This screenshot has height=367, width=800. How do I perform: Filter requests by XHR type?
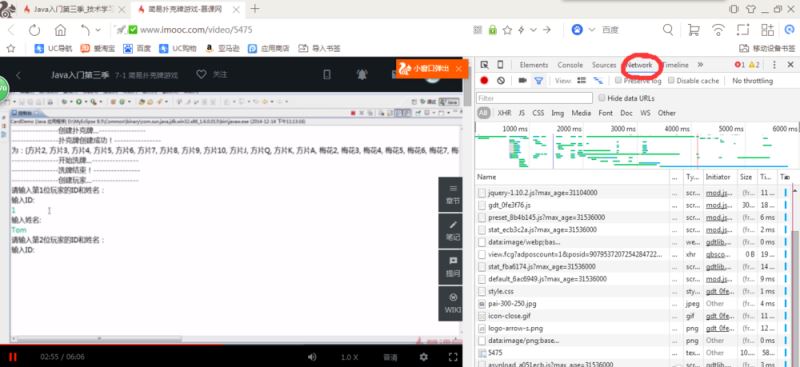tap(504, 113)
